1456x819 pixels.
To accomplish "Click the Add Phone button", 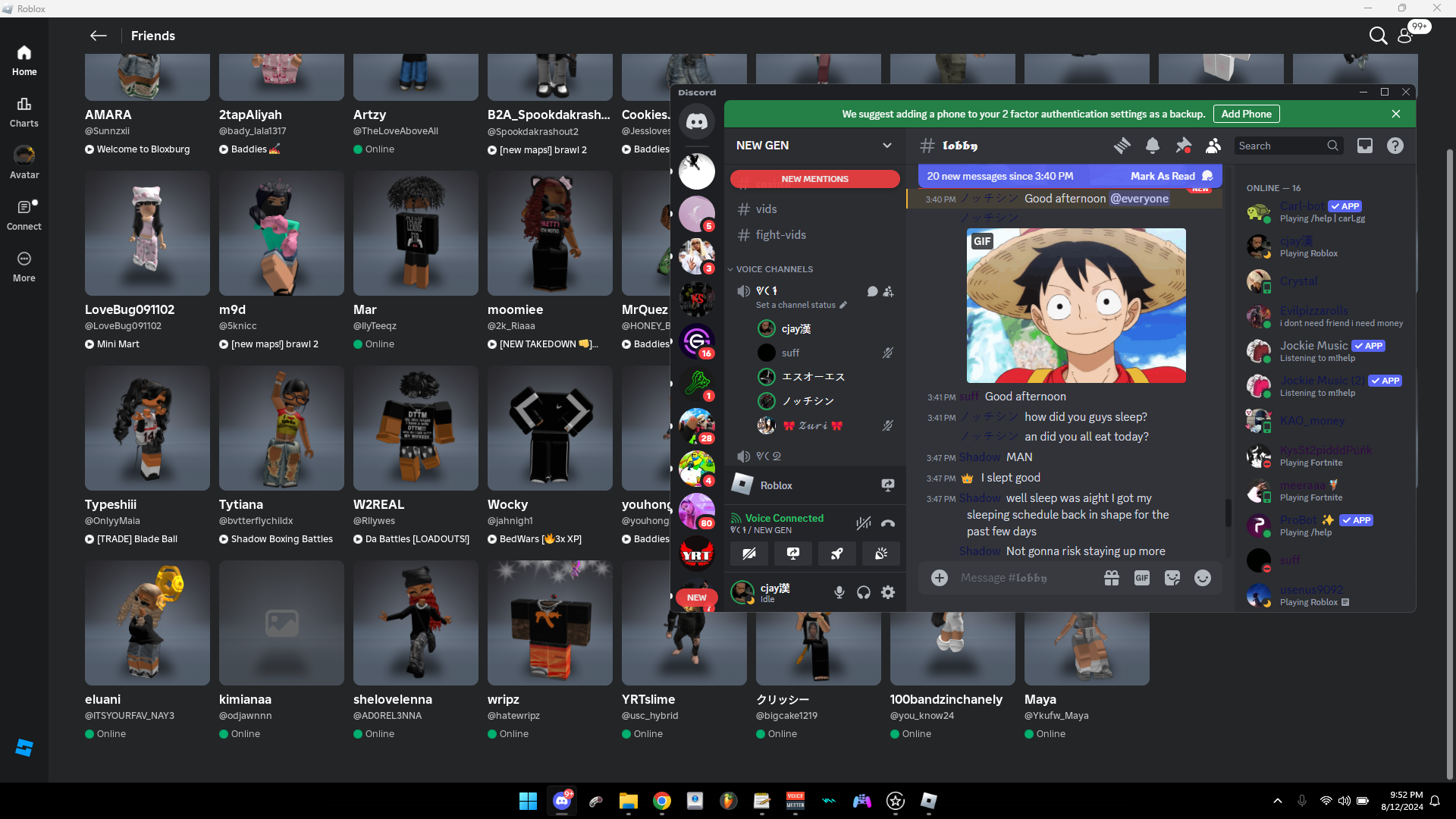I will 1246,114.
